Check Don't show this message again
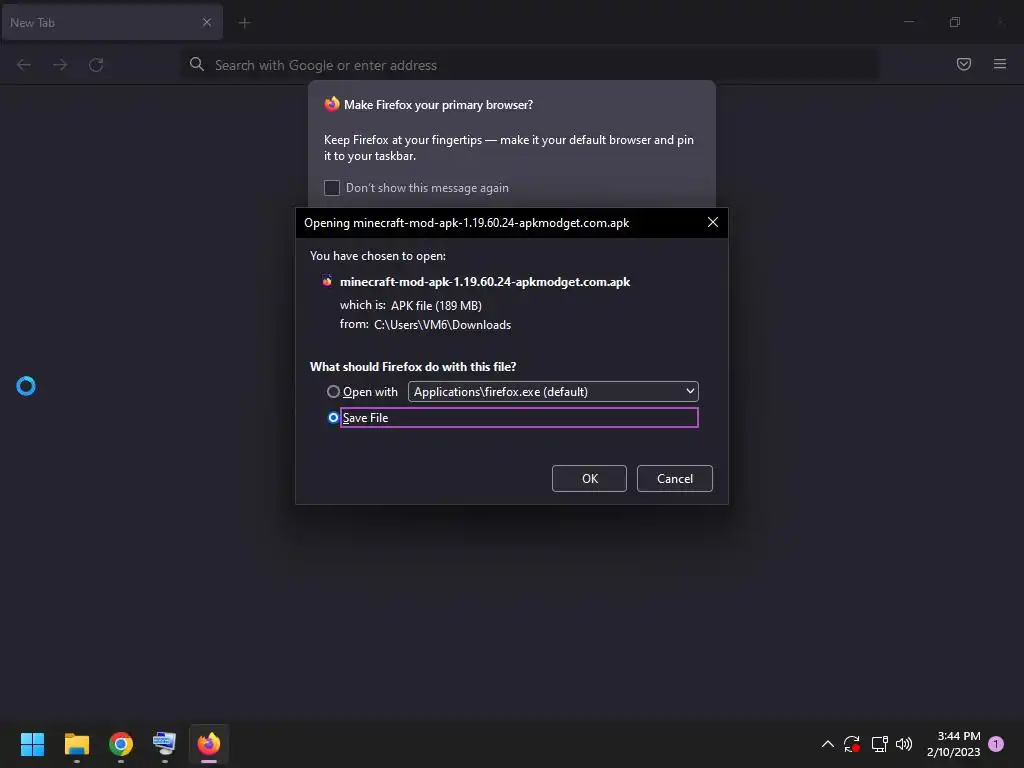1024x768 pixels. click(x=332, y=188)
